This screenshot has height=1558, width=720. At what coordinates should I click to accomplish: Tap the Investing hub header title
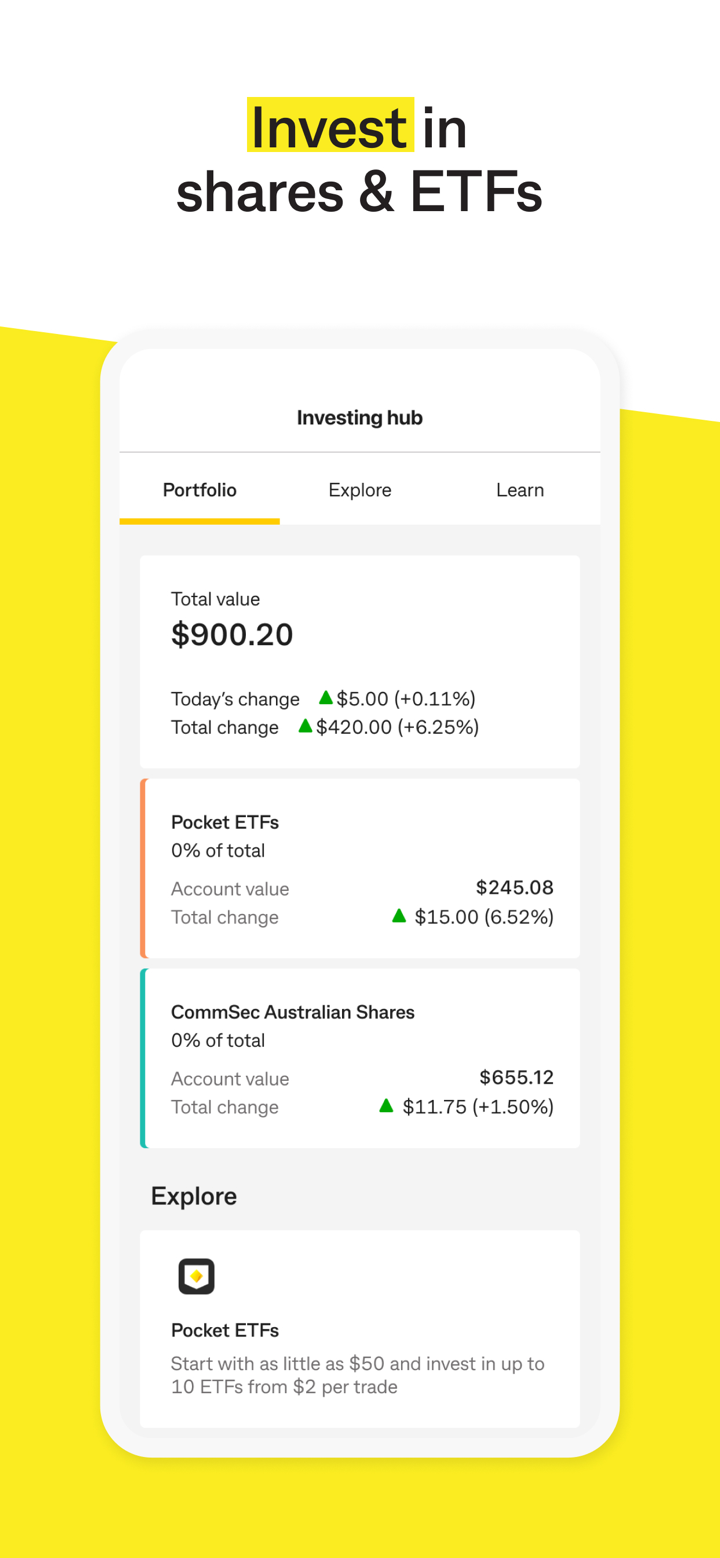point(360,418)
